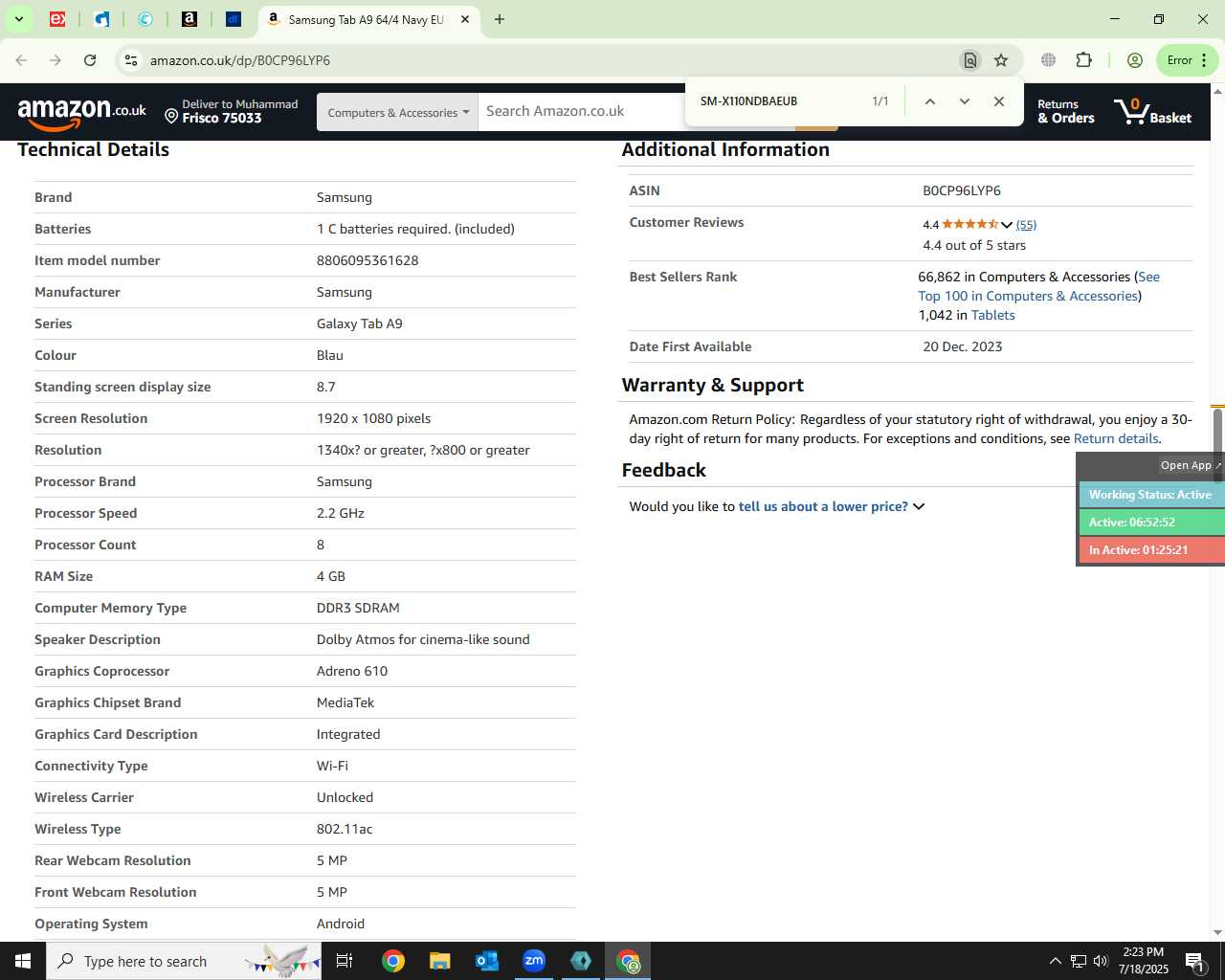
Task: Select 'Dolby Atmos for cinema-like sound' text
Action: tap(423, 639)
